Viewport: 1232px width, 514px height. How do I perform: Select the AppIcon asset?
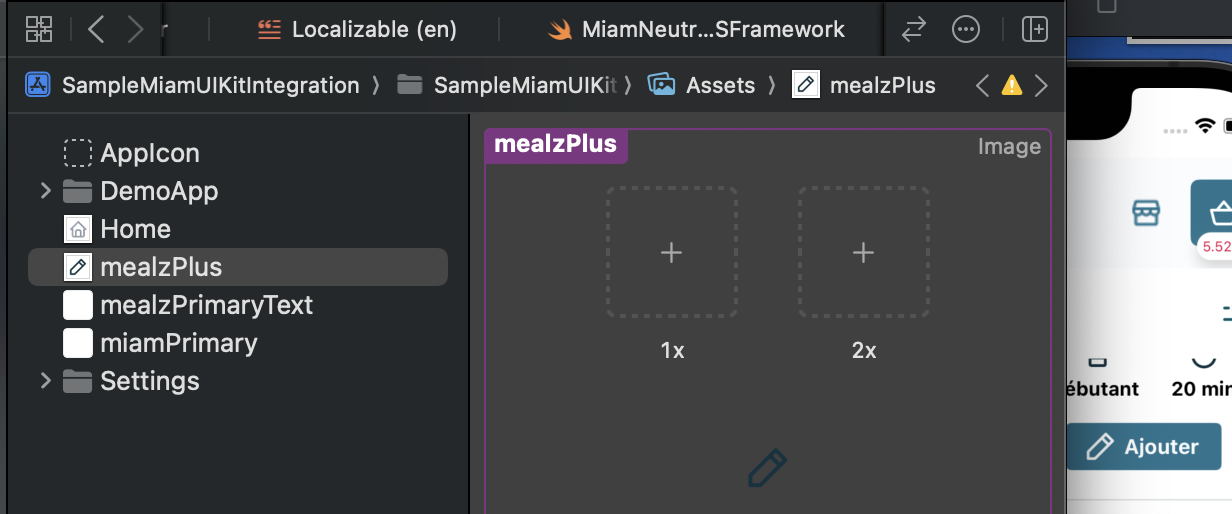(x=150, y=153)
